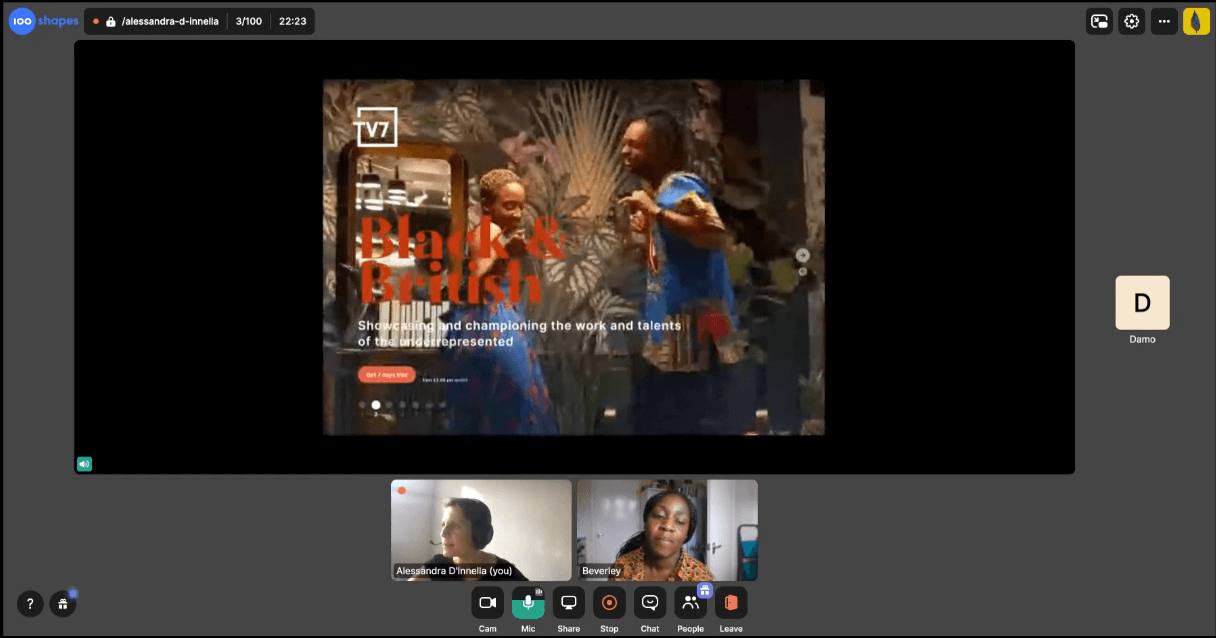Click Get 7 days trial button
This screenshot has height=638, width=1216.
point(386,374)
